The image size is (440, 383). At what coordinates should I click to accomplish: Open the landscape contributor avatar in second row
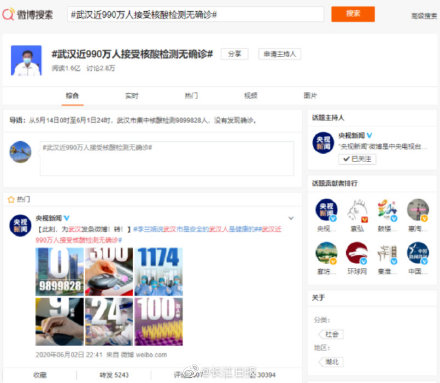coord(326,253)
